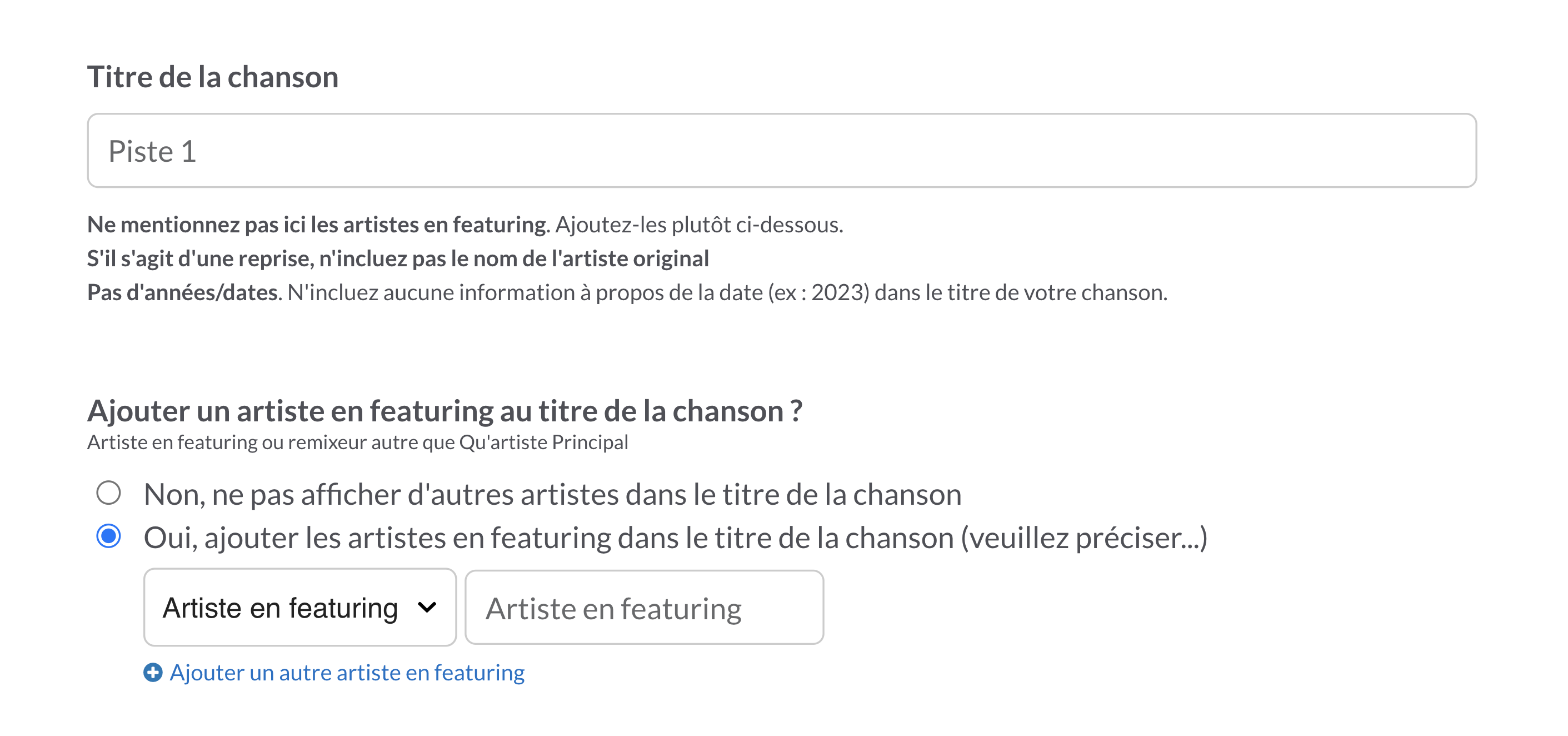Click the "(veuillez préciser...)" text
Image resolution: width=1568 pixels, height=736 pixels.
click(x=1084, y=538)
